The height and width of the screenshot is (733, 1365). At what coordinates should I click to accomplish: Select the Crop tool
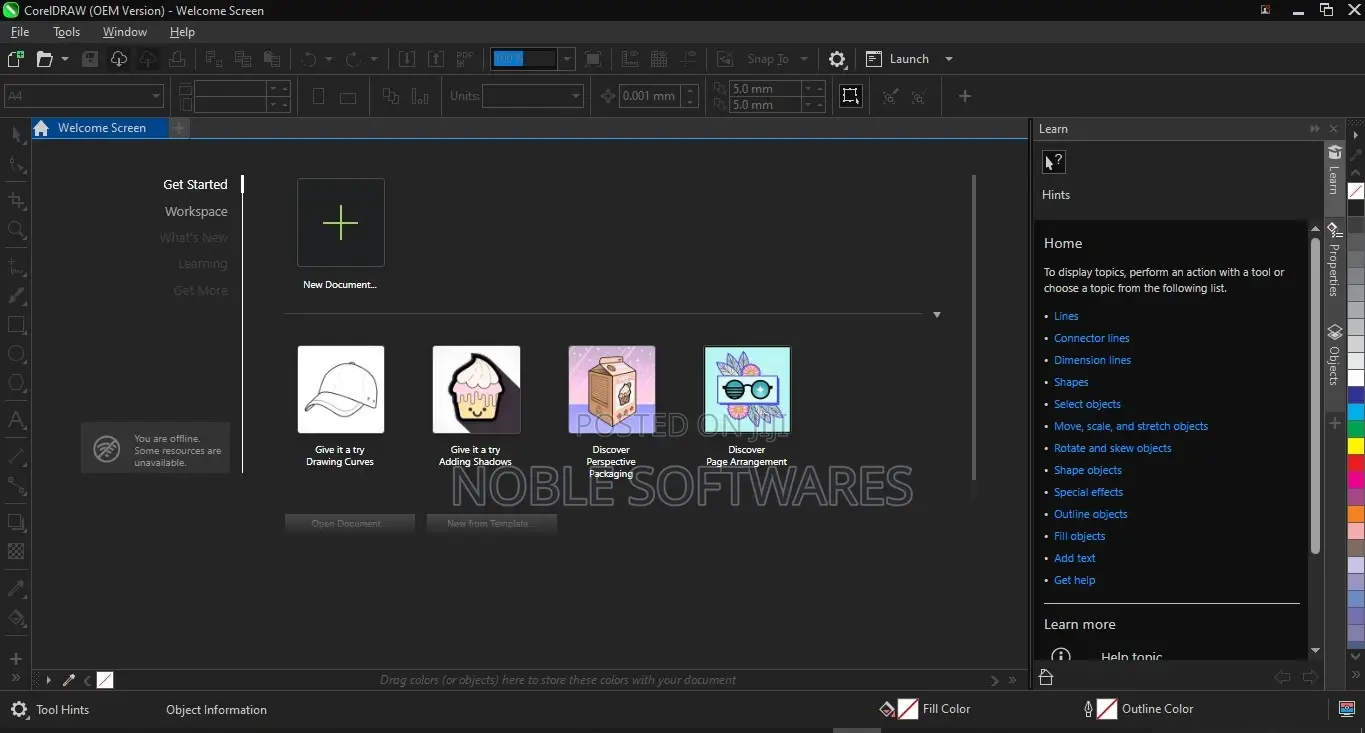point(16,201)
